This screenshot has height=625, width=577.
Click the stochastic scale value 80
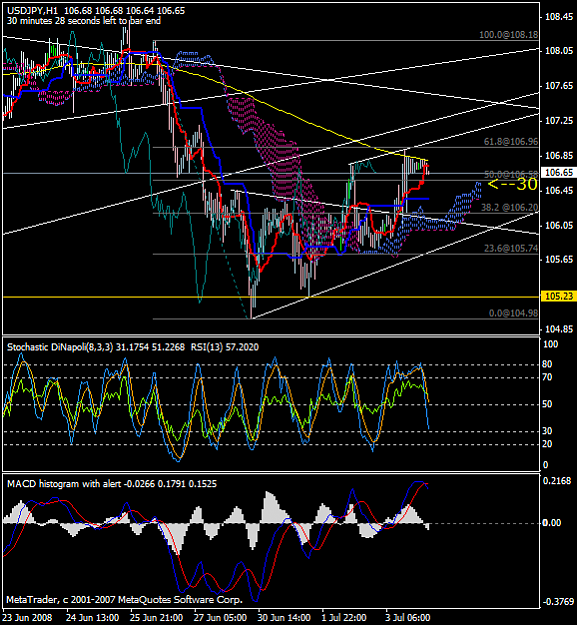[548, 364]
